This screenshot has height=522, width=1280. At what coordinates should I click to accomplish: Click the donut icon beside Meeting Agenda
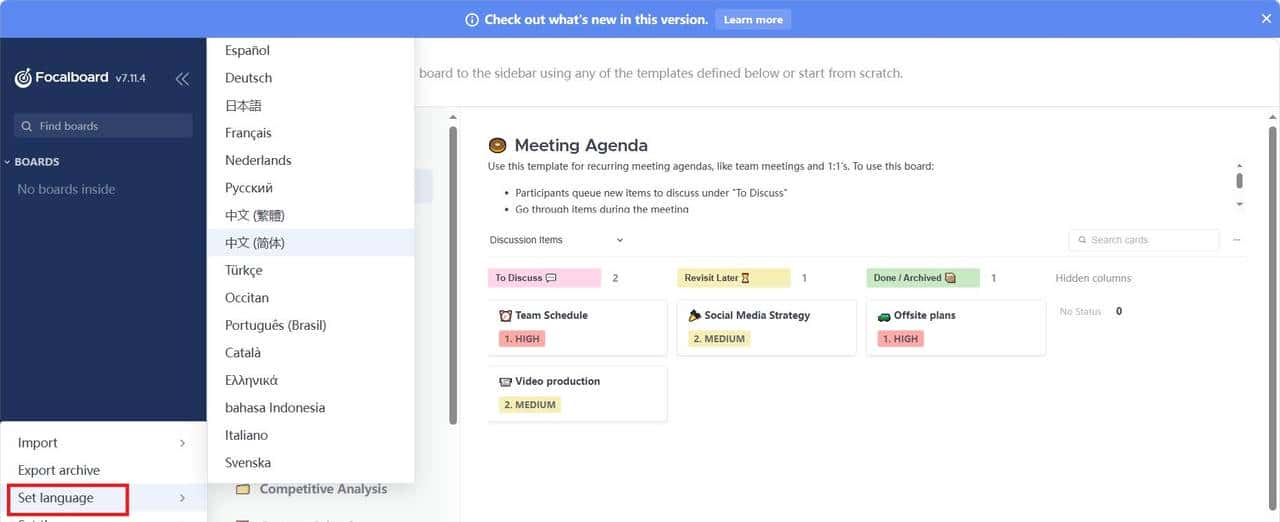(x=497, y=146)
